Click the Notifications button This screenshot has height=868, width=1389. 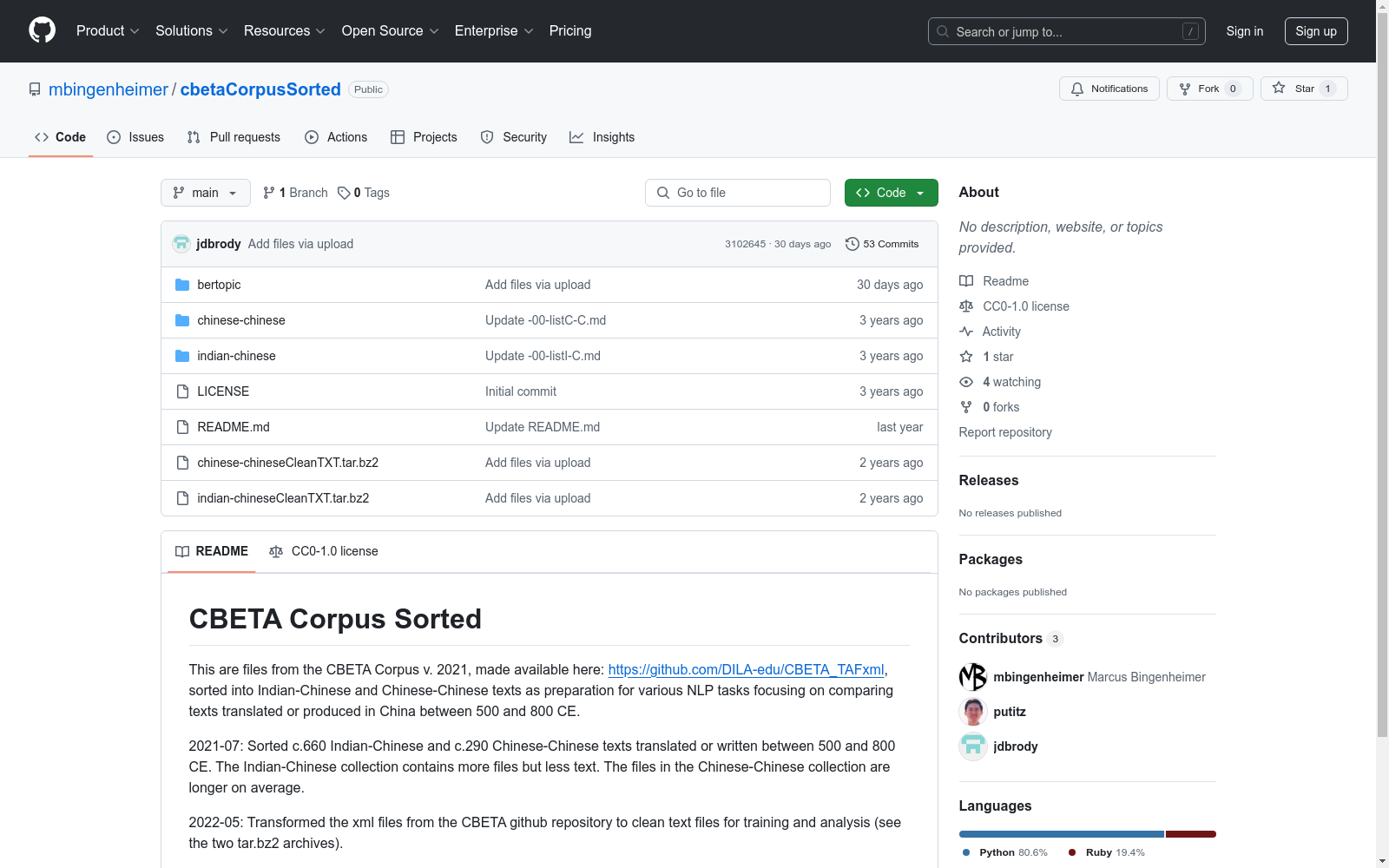[1109, 89]
